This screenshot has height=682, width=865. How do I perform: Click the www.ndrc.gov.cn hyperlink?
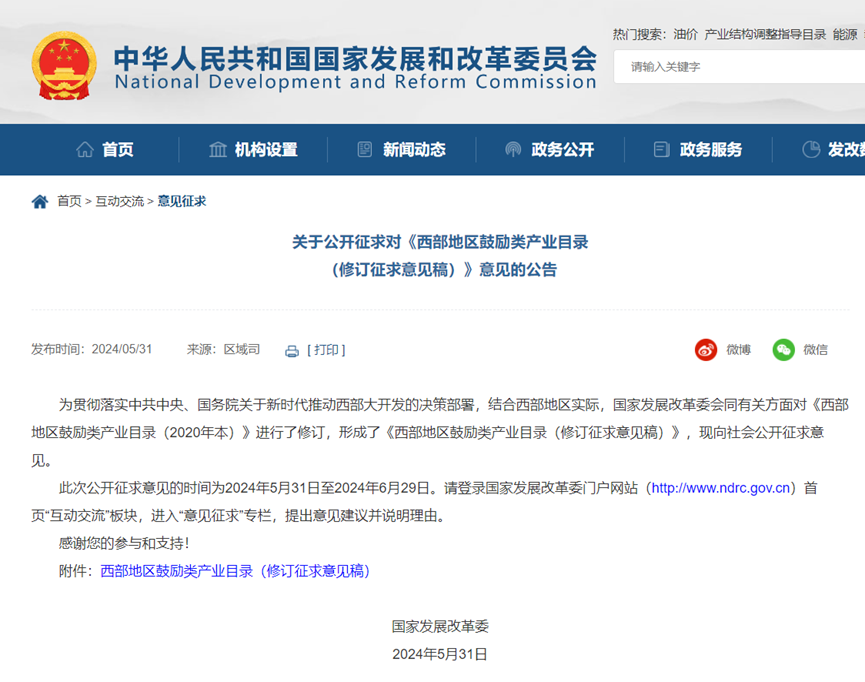pyautogui.click(x=722, y=488)
